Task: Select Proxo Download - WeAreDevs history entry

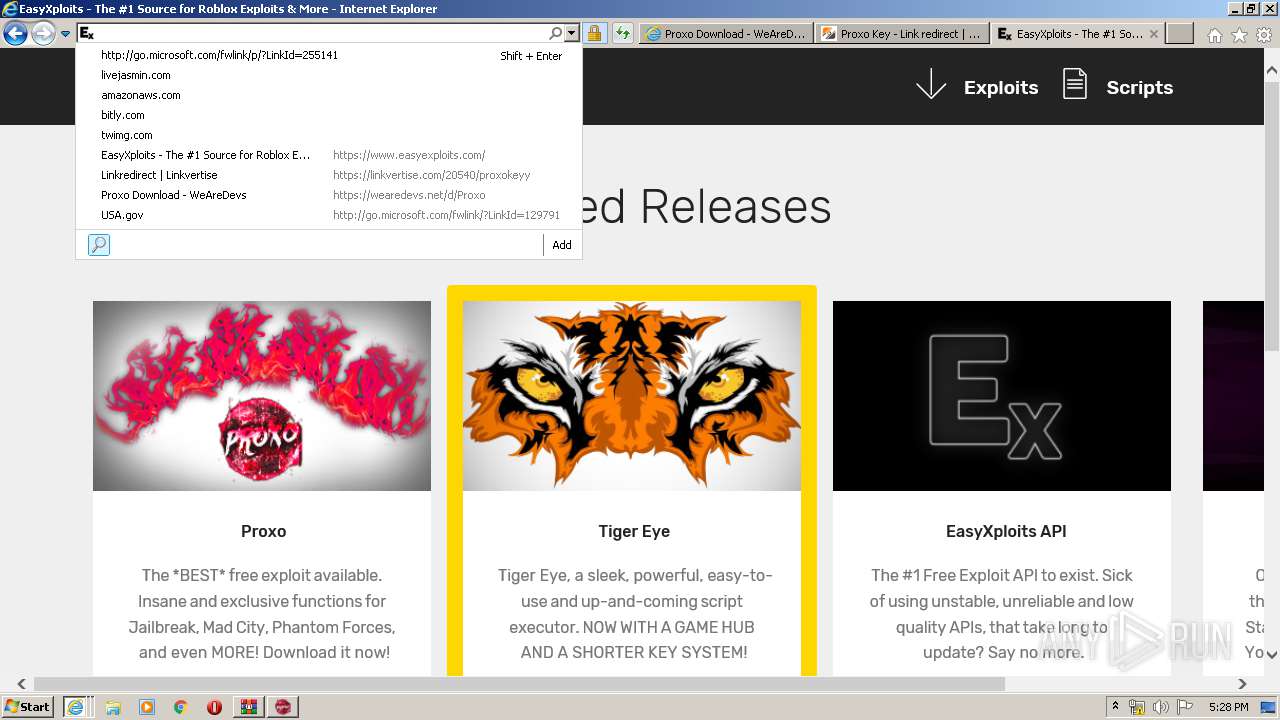Action: point(329,195)
